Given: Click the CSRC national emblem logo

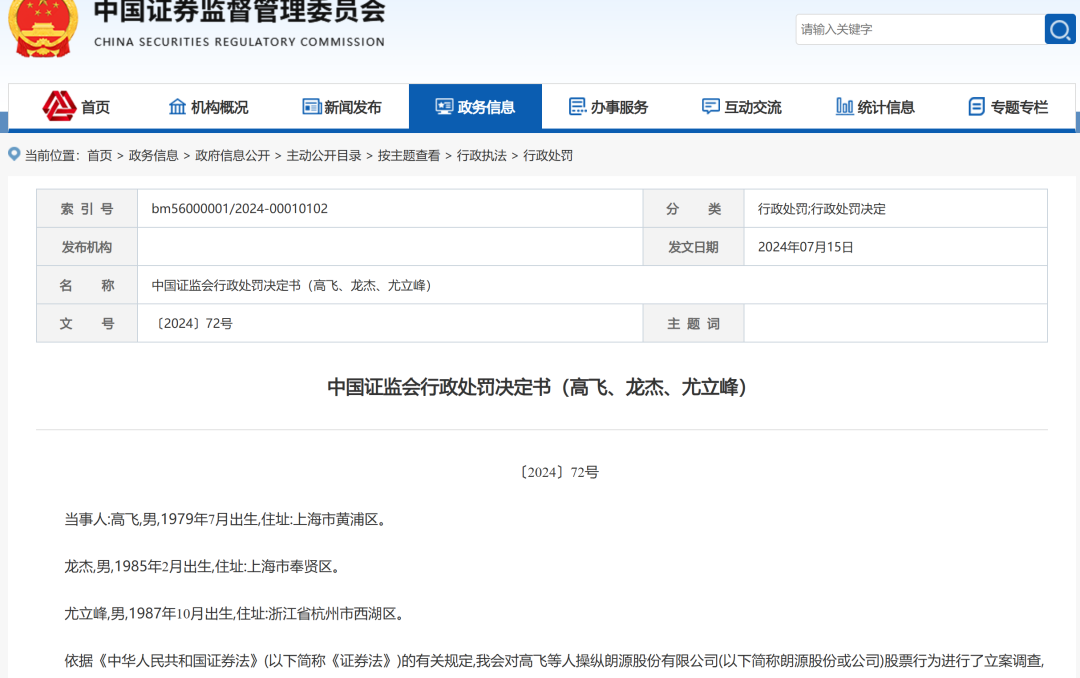Looking at the screenshot, I should click(42, 27).
